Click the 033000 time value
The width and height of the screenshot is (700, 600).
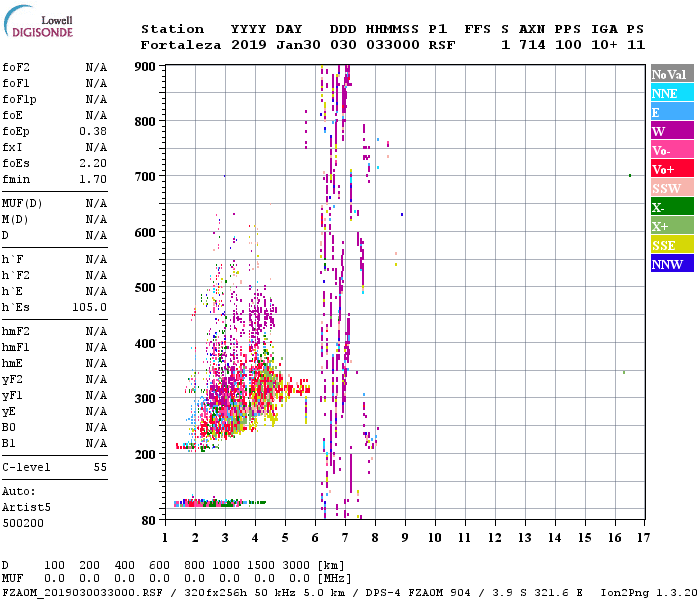point(393,45)
